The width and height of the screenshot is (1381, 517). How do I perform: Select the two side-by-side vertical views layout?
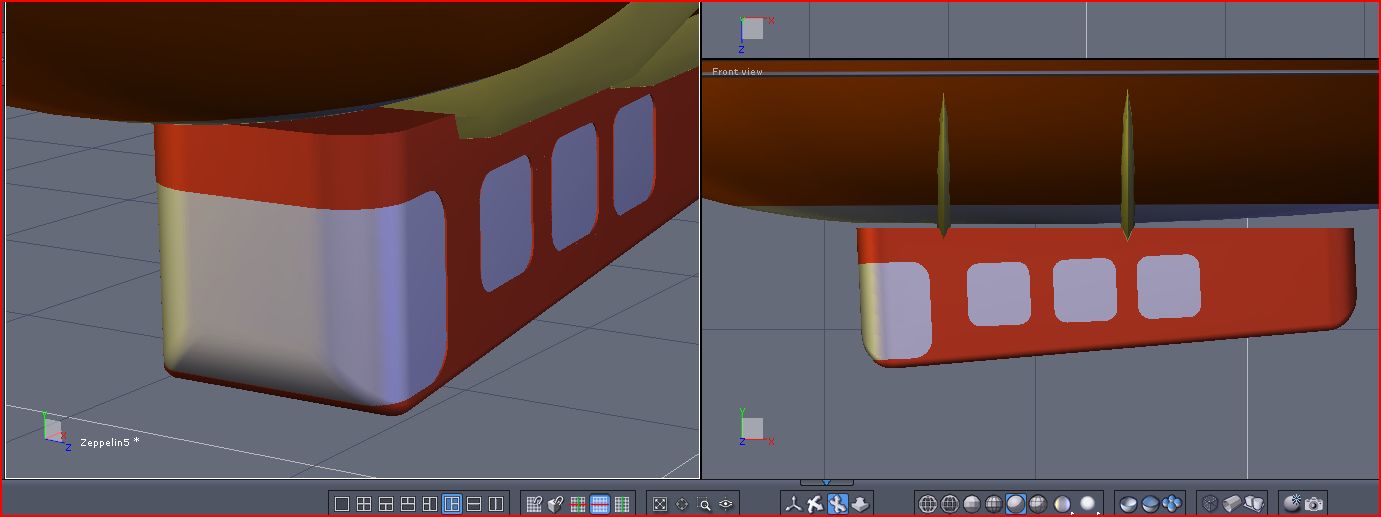coord(496,504)
